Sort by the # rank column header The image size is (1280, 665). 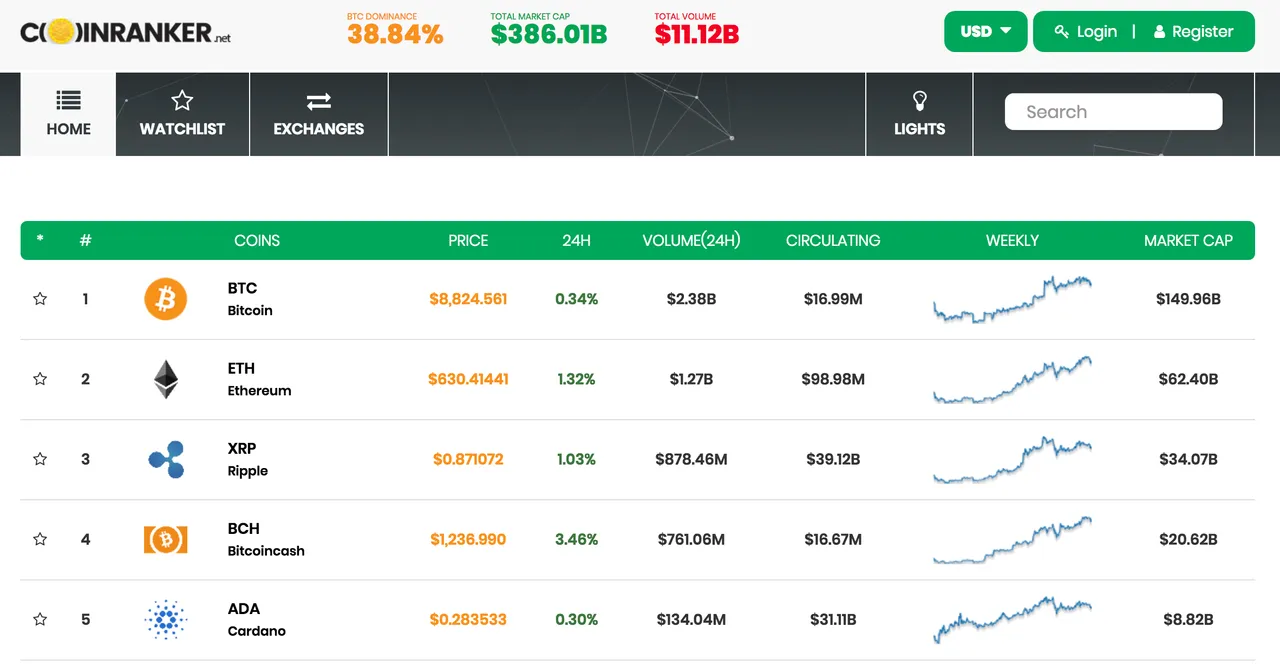[85, 240]
